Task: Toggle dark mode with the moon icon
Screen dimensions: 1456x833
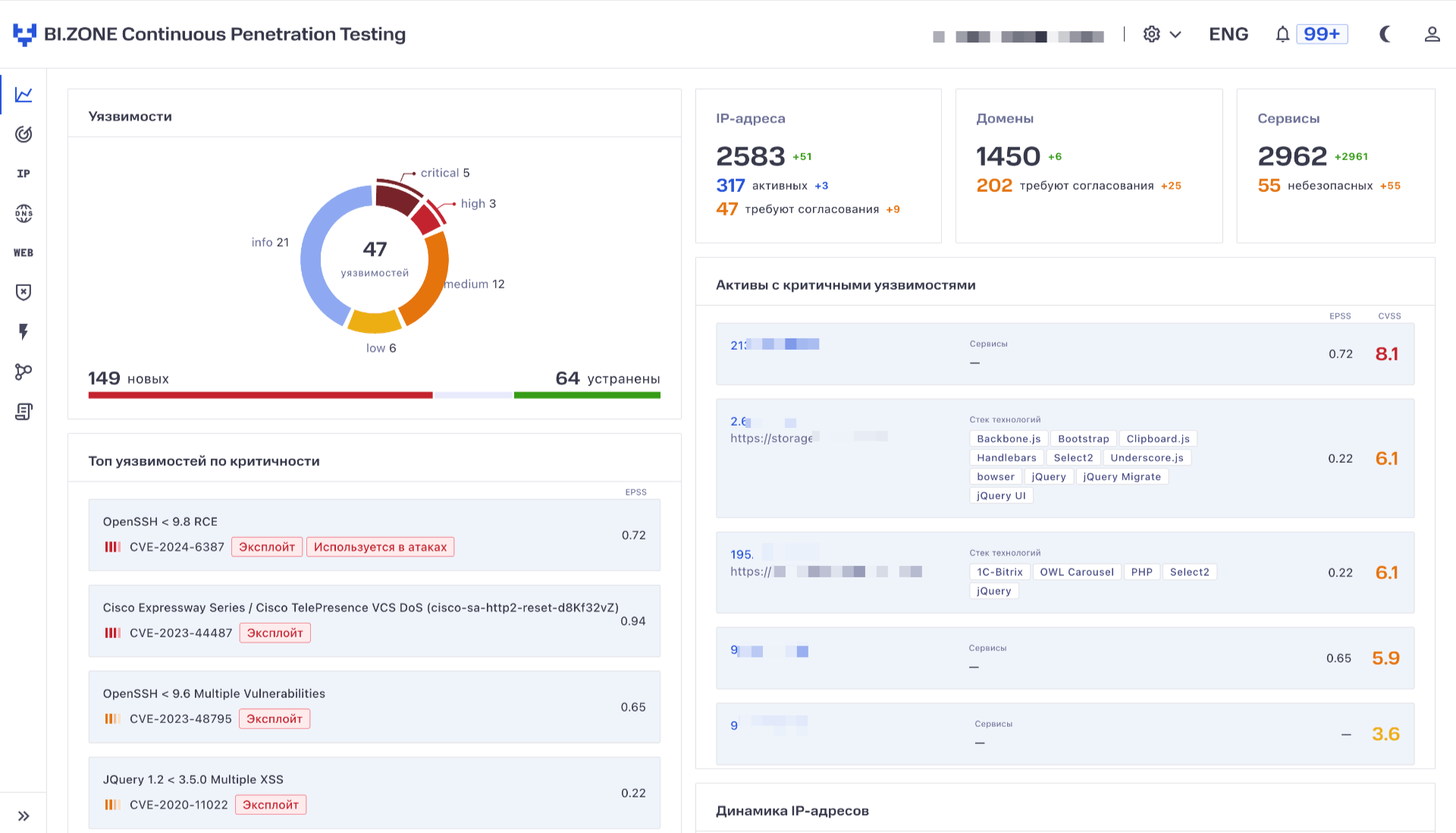Action: [x=1385, y=34]
